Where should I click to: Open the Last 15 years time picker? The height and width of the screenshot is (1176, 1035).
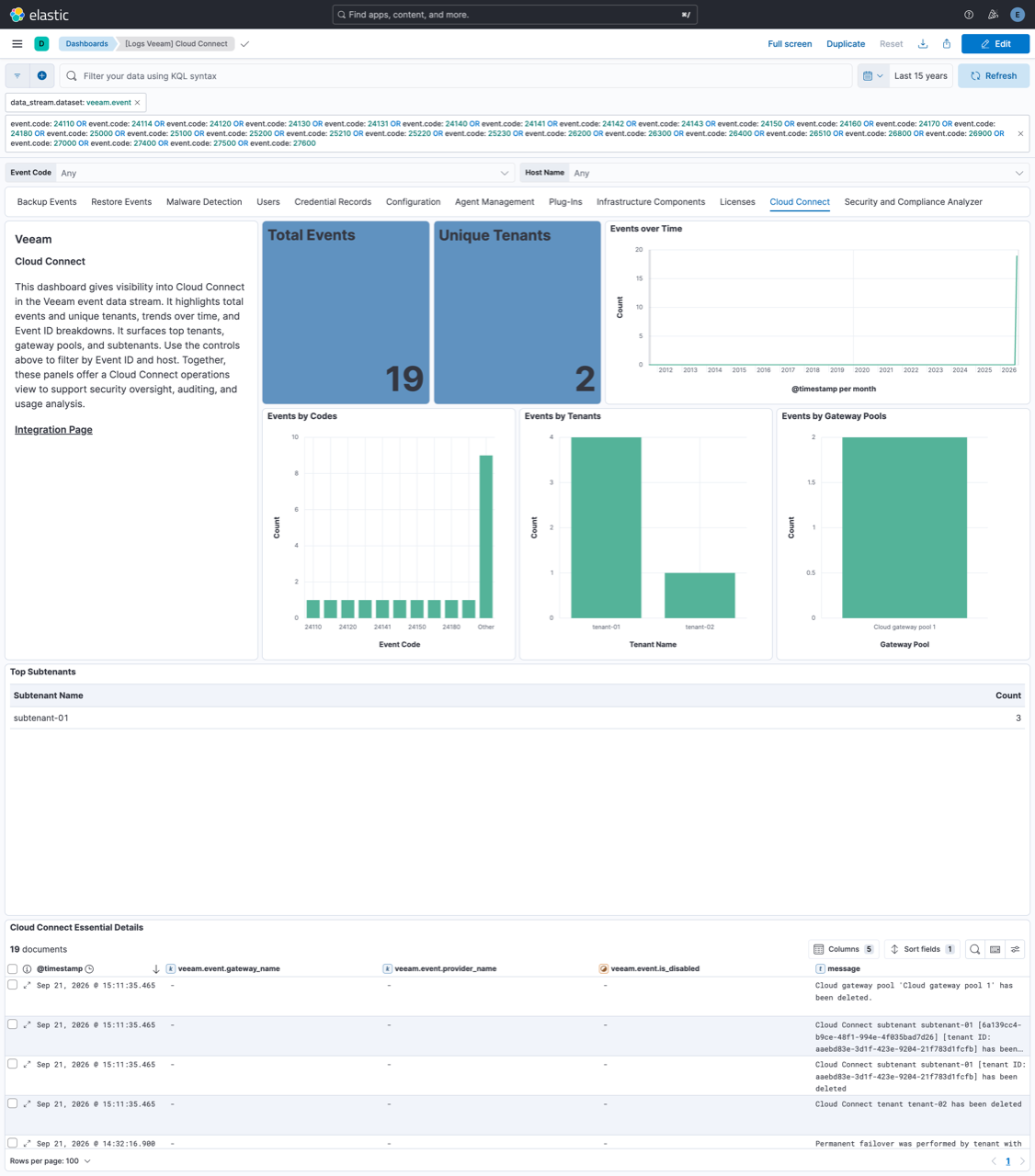tap(921, 76)
